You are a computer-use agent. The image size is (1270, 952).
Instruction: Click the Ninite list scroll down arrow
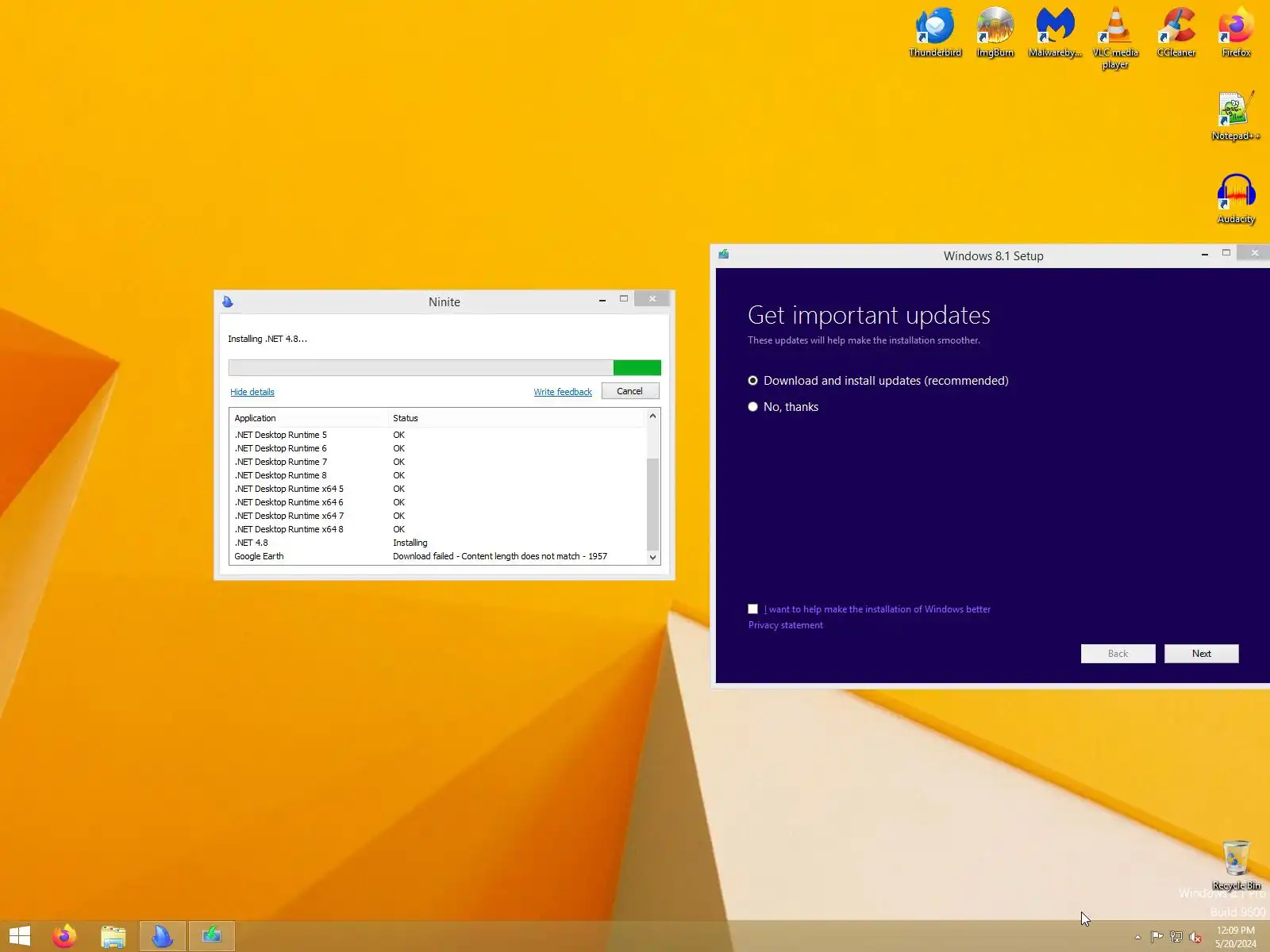[x=653, y=557]
